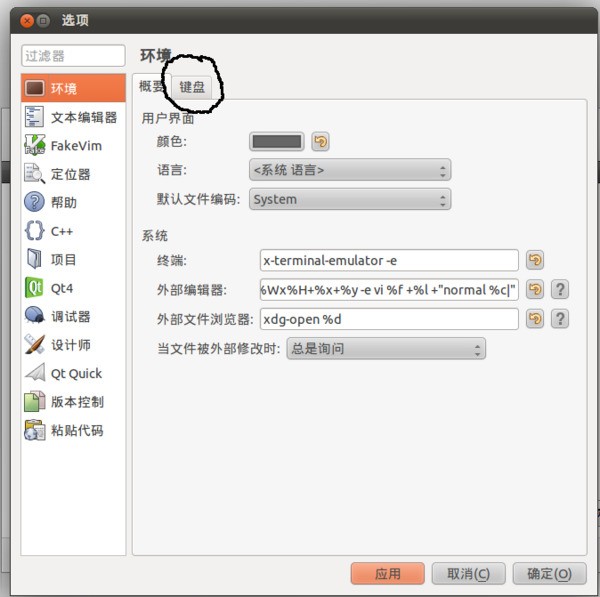
Task: Switch to the 概要 tab
Action: pos(152,86)
